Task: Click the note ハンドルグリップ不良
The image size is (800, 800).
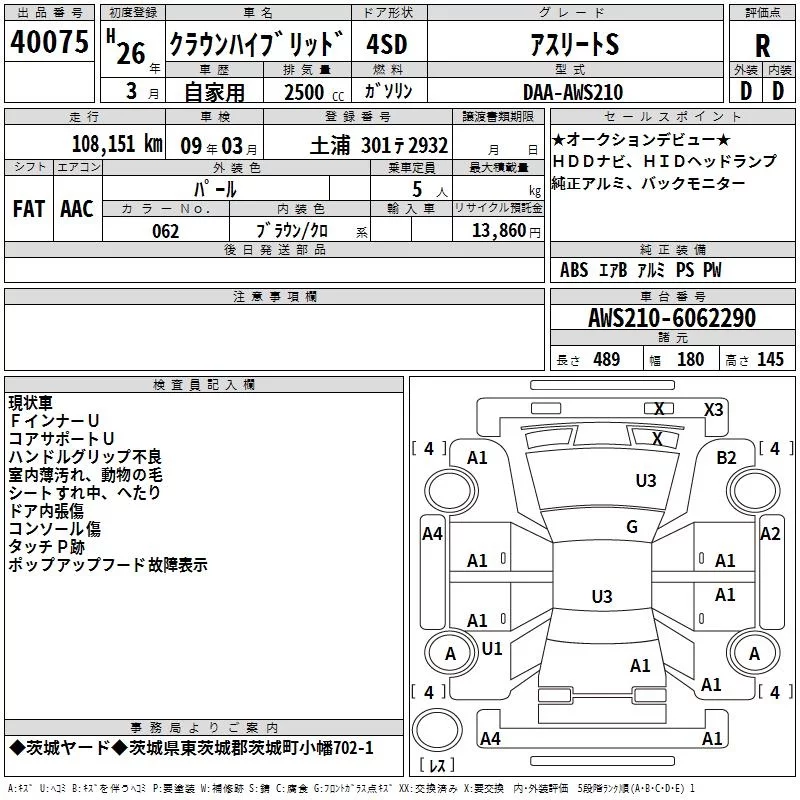Action: coord(85,457)
